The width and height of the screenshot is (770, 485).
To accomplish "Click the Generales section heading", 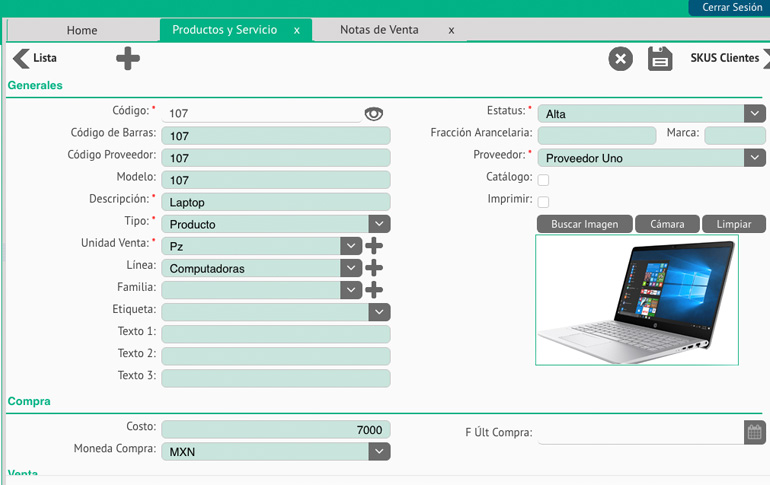I will click(x=35, y=85).
